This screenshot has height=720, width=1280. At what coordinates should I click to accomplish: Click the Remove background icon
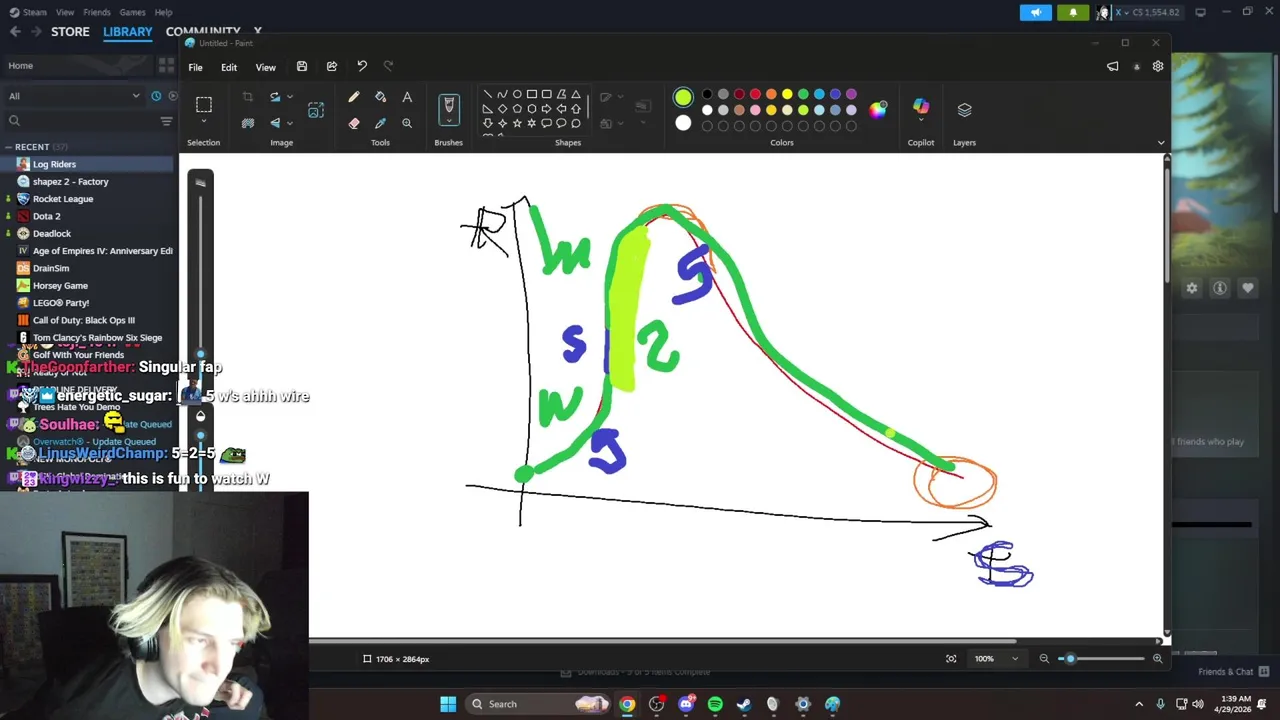click(x=248, y=123)
